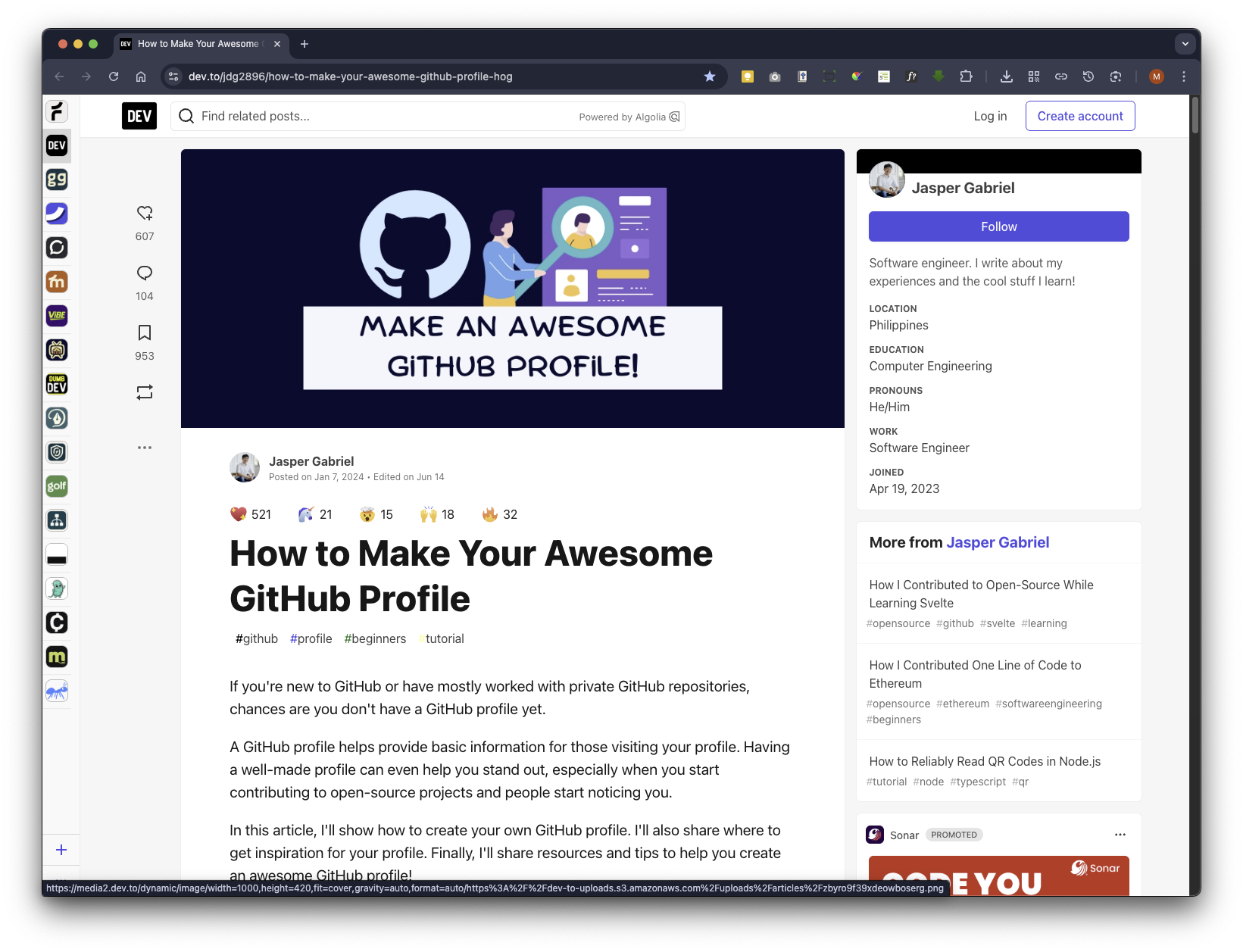Screen dimensions: 1243x952
Task: Expand the tab search chevron
Action: [x=1185, y=44]
